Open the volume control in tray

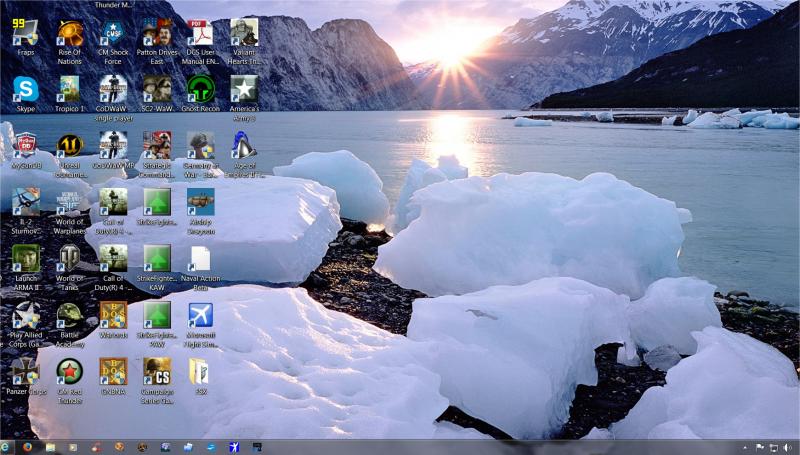click(787, 448)
